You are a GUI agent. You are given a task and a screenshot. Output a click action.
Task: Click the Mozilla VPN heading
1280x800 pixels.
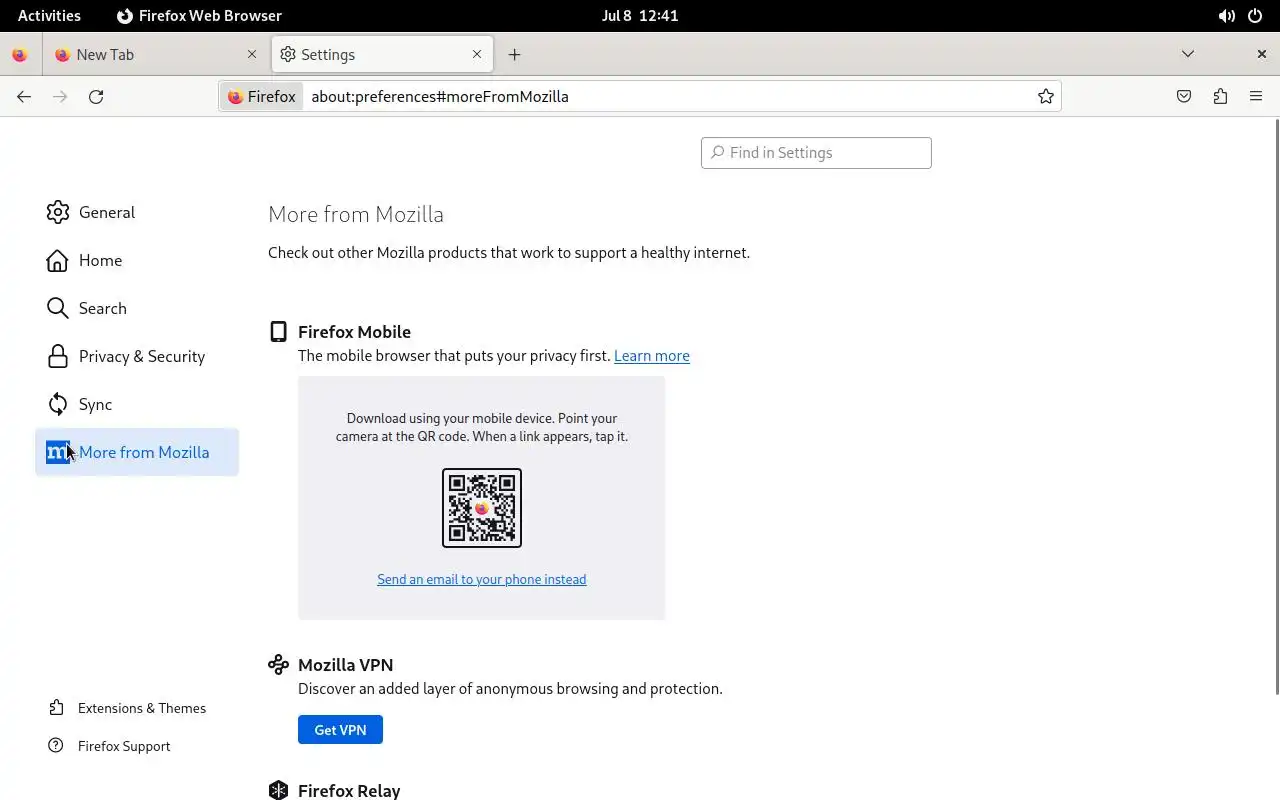pos(345,665)
